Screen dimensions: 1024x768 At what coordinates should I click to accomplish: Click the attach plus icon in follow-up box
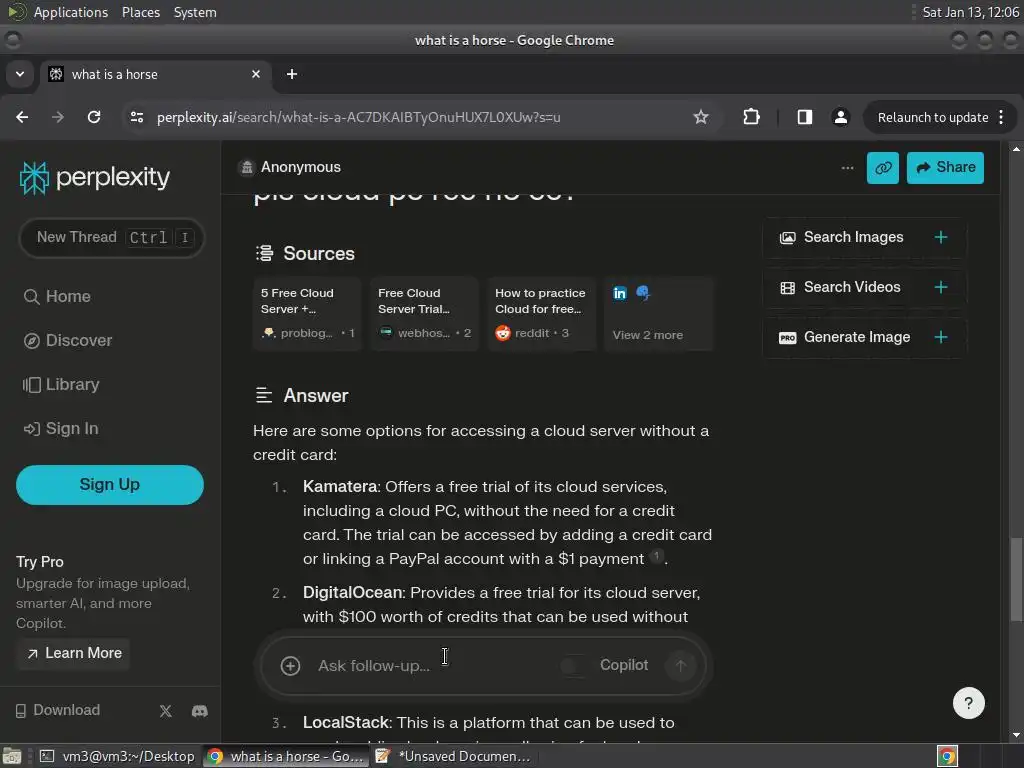point(290,665)
